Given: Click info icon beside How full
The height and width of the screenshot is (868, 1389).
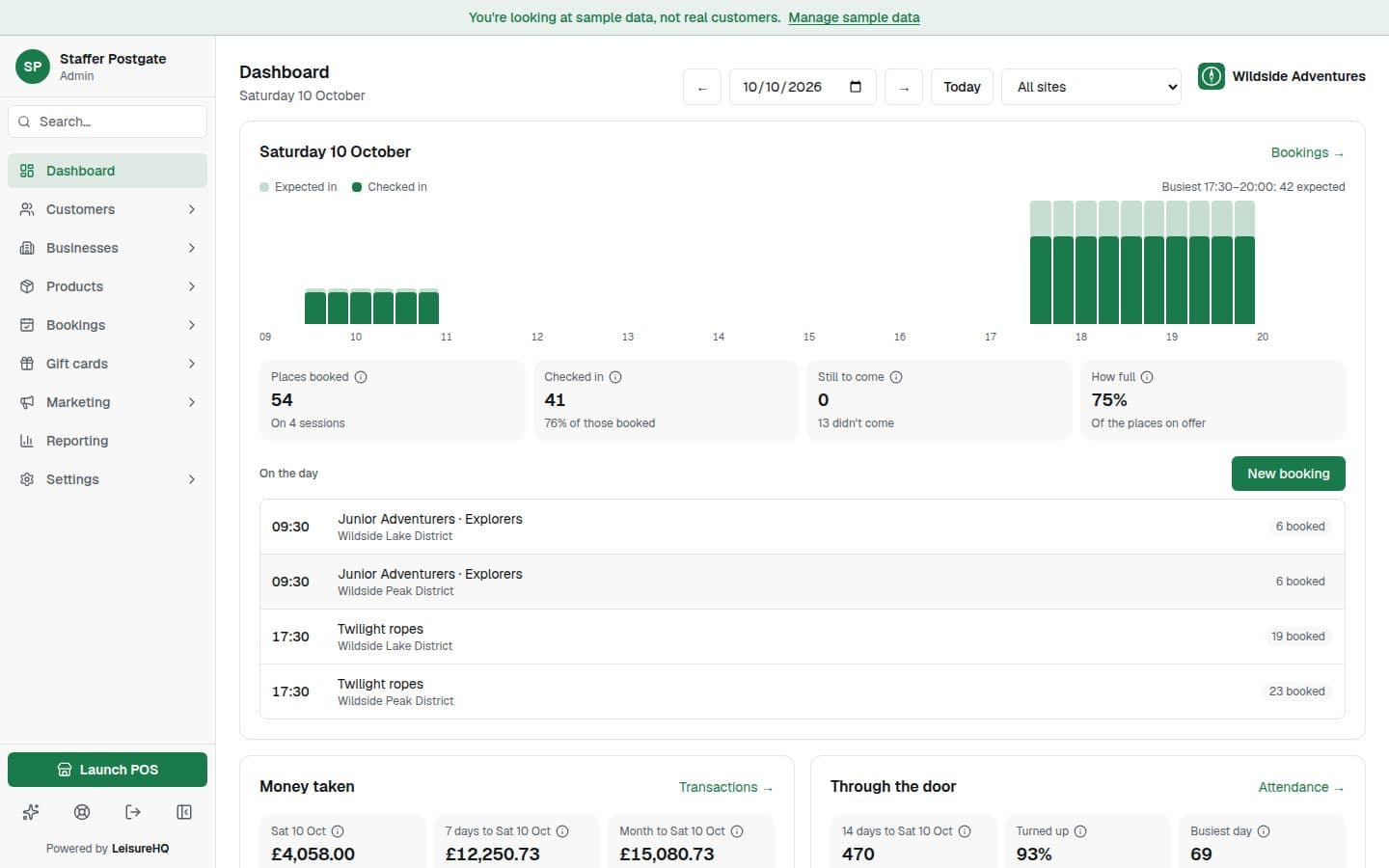Looking at the screenshot, I should (1147, 377).
